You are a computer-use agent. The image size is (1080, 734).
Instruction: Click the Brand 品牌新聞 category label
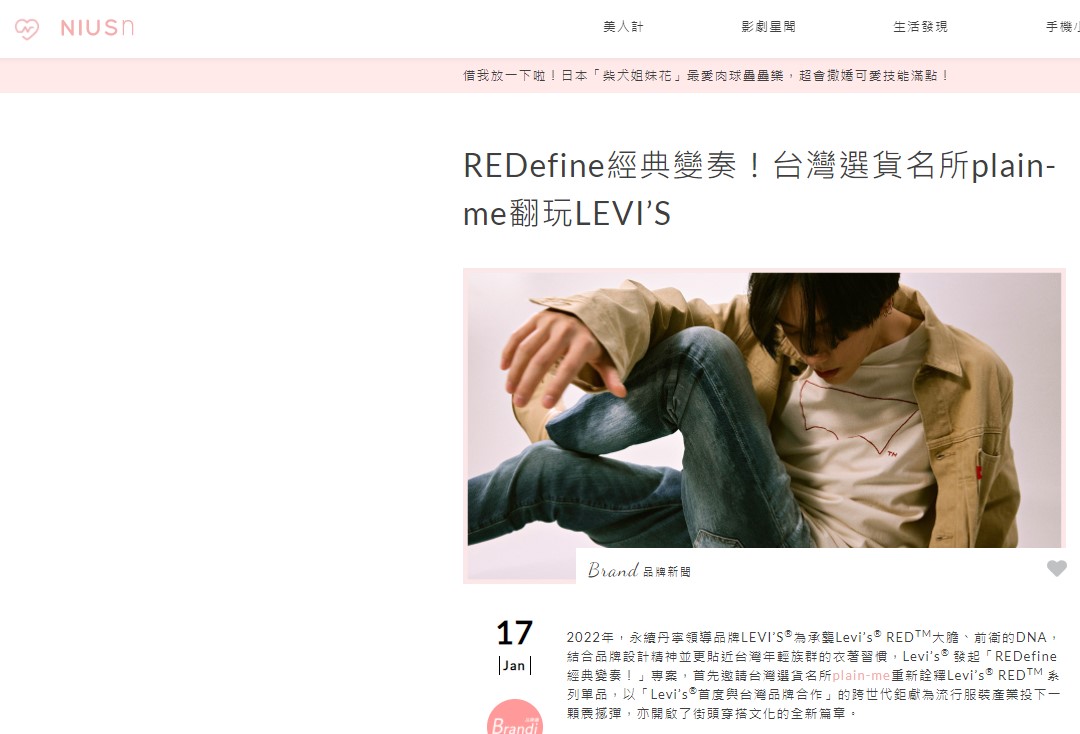639,570
